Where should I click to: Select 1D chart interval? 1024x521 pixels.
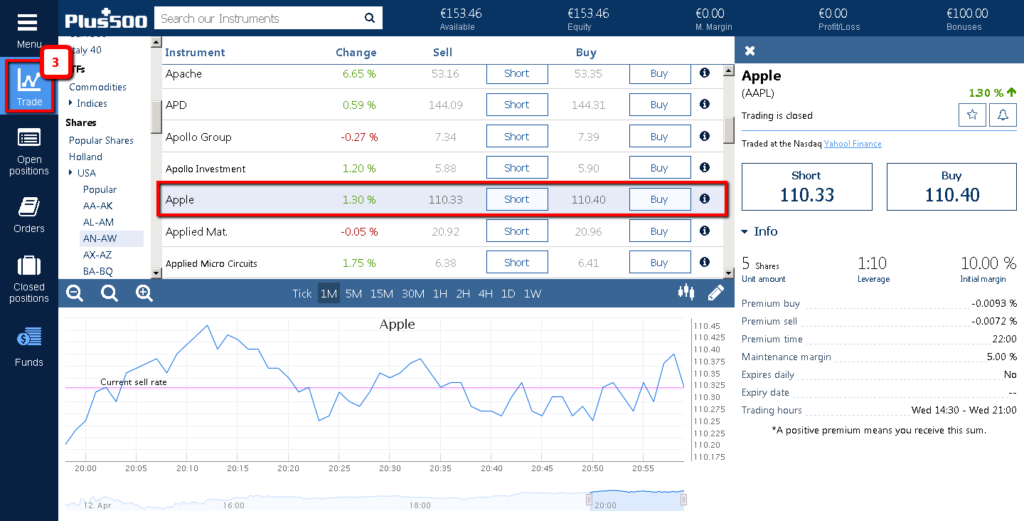[x=508, y=294]
